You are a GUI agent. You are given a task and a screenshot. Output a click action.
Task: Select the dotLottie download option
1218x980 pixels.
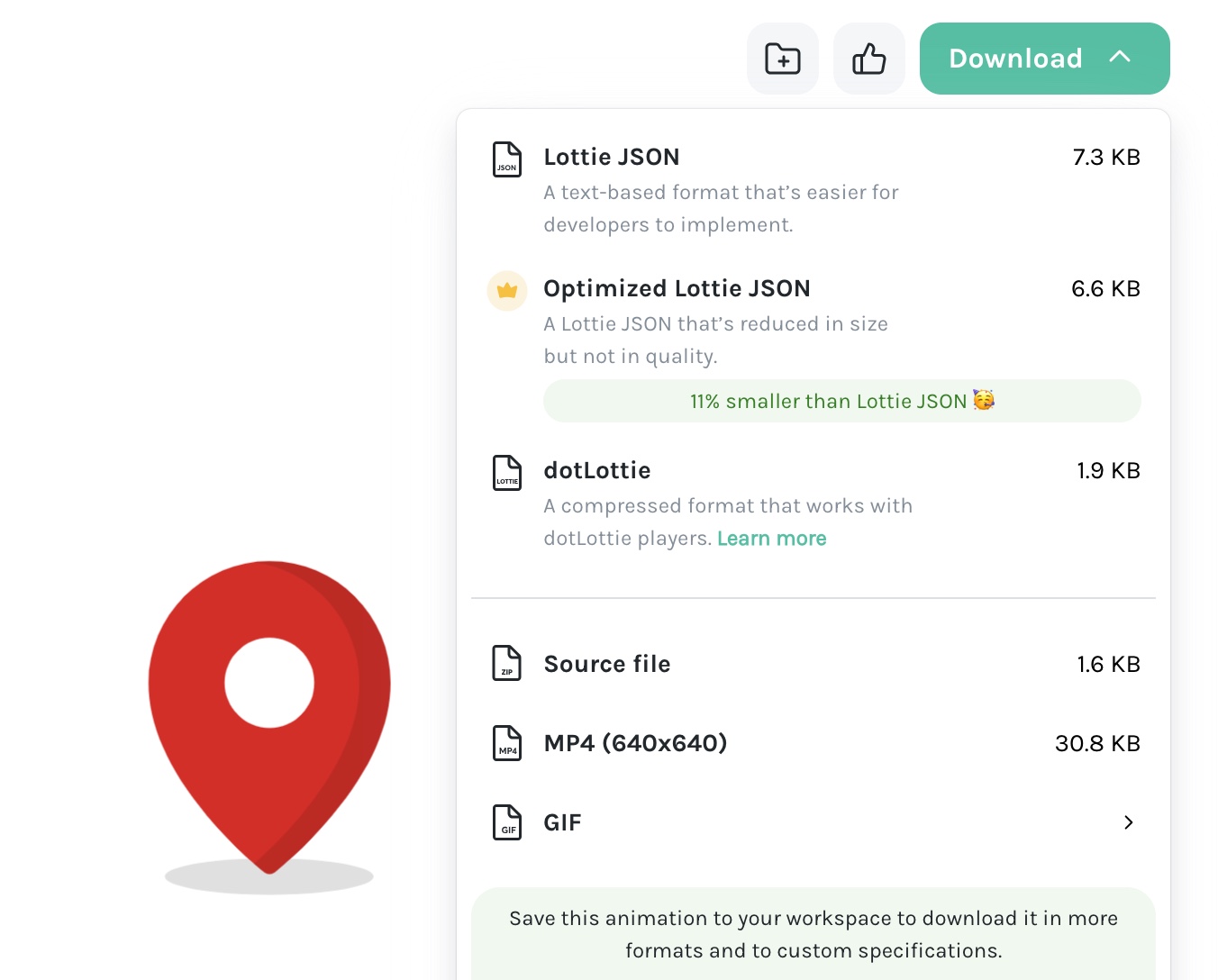[814, 504]
